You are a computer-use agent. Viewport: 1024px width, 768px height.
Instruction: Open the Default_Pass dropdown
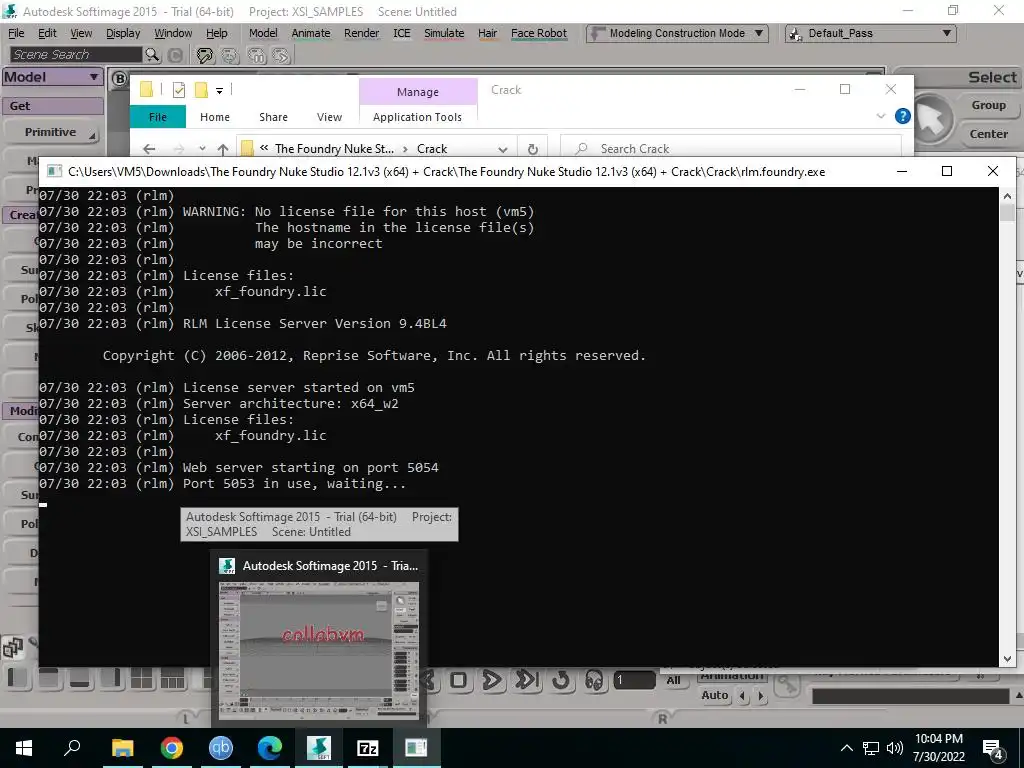point(871,33)
